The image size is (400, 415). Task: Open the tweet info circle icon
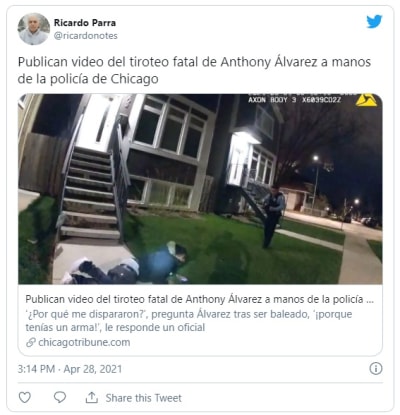tap(376, 369)
